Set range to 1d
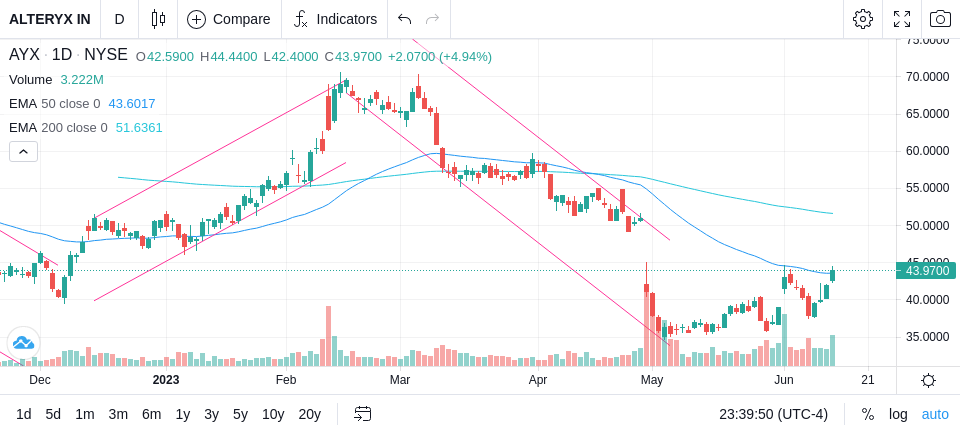 pyautogui.click(x=23, y=415)
